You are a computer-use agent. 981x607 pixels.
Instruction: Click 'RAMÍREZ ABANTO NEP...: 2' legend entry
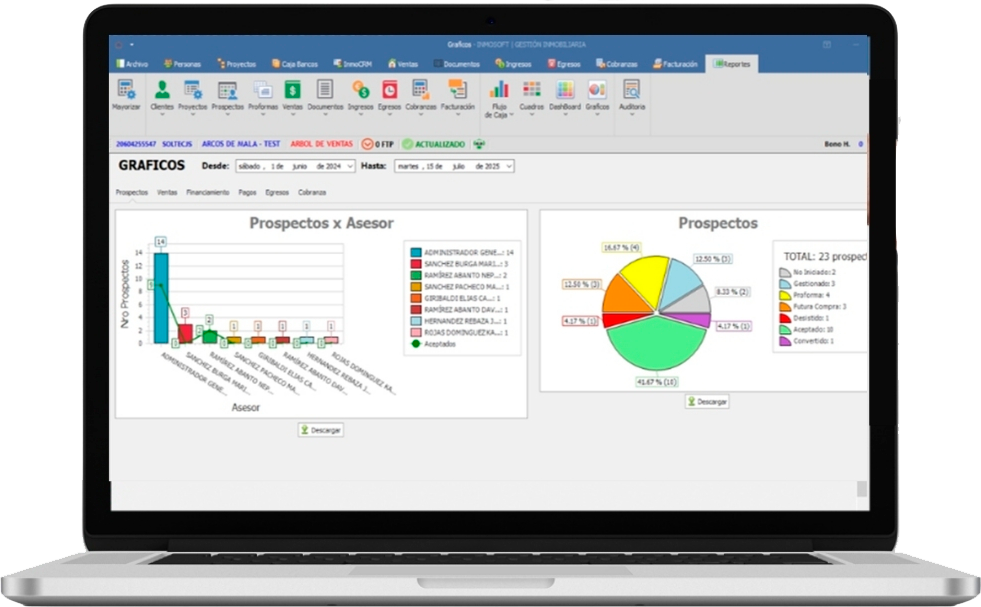[459, 275]
